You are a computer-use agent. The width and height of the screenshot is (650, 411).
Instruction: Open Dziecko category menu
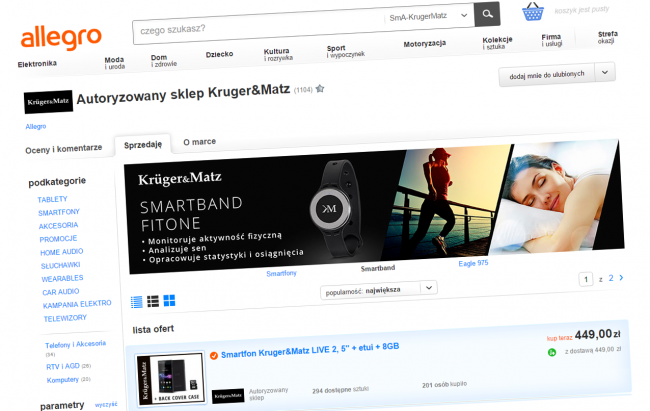click(x=219, y=54)
